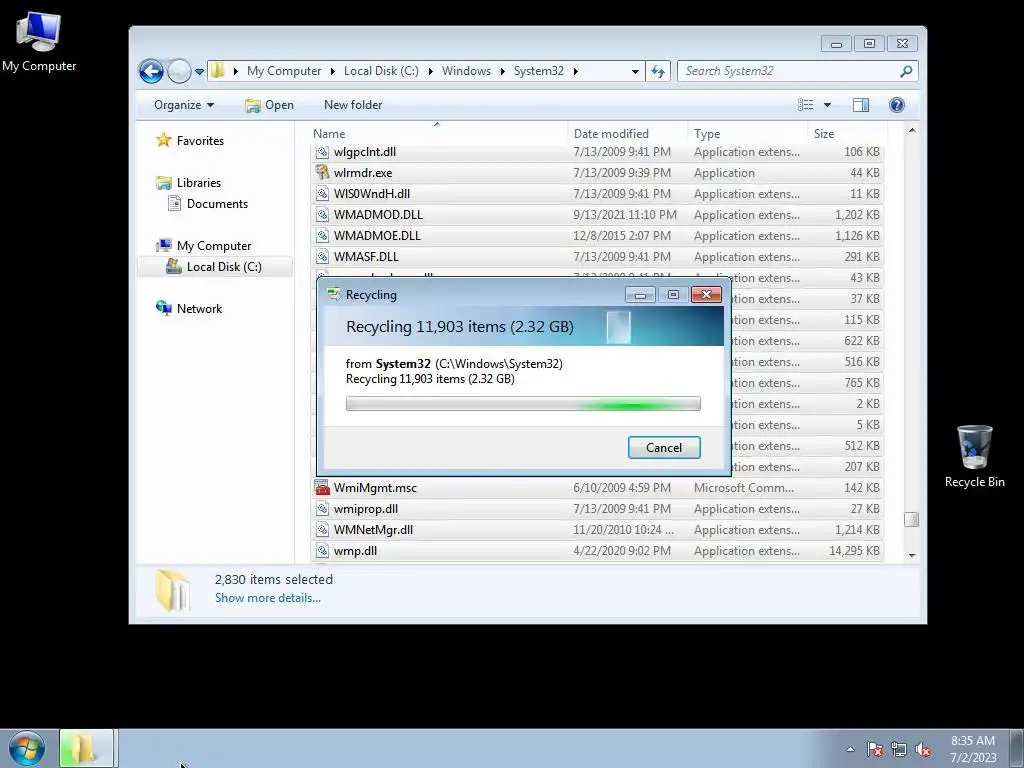1024x768 pixels.
Task: Select file WMADMOD.DLL
Action: (596, 214)
